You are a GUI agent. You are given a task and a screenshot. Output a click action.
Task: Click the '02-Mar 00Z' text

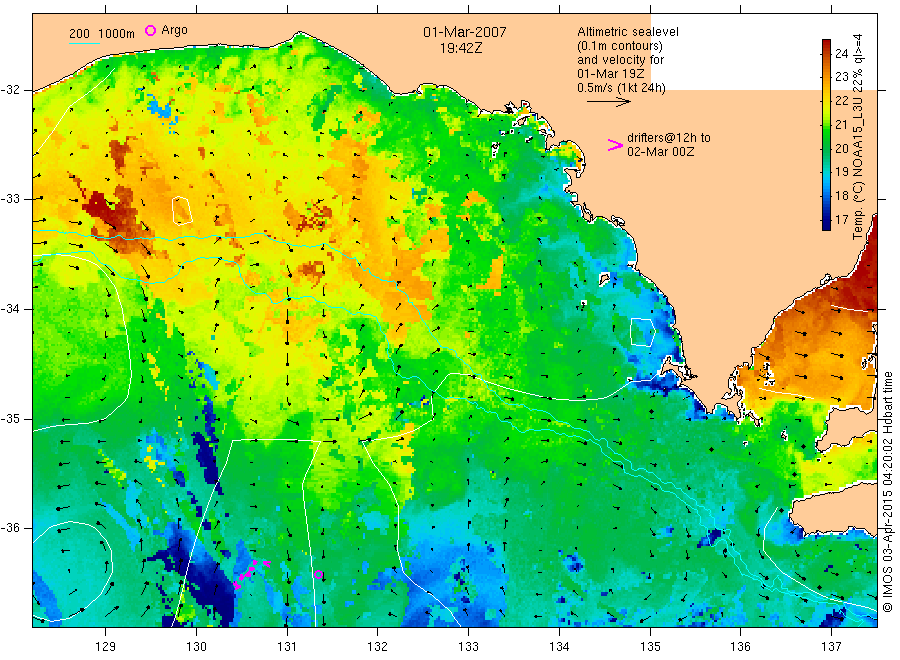click(661, 152)
